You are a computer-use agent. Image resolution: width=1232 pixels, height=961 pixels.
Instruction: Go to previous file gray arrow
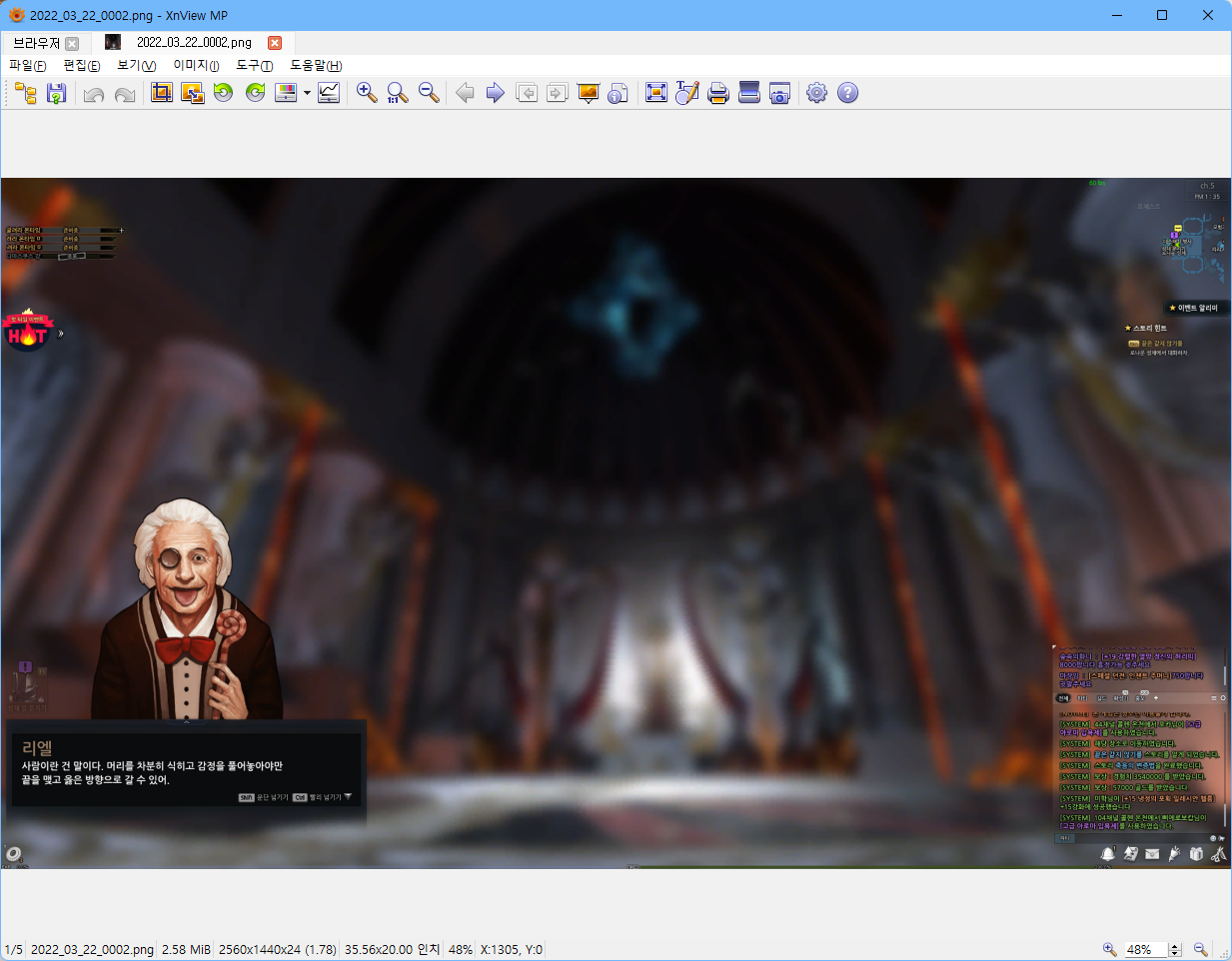click(465, 93)
